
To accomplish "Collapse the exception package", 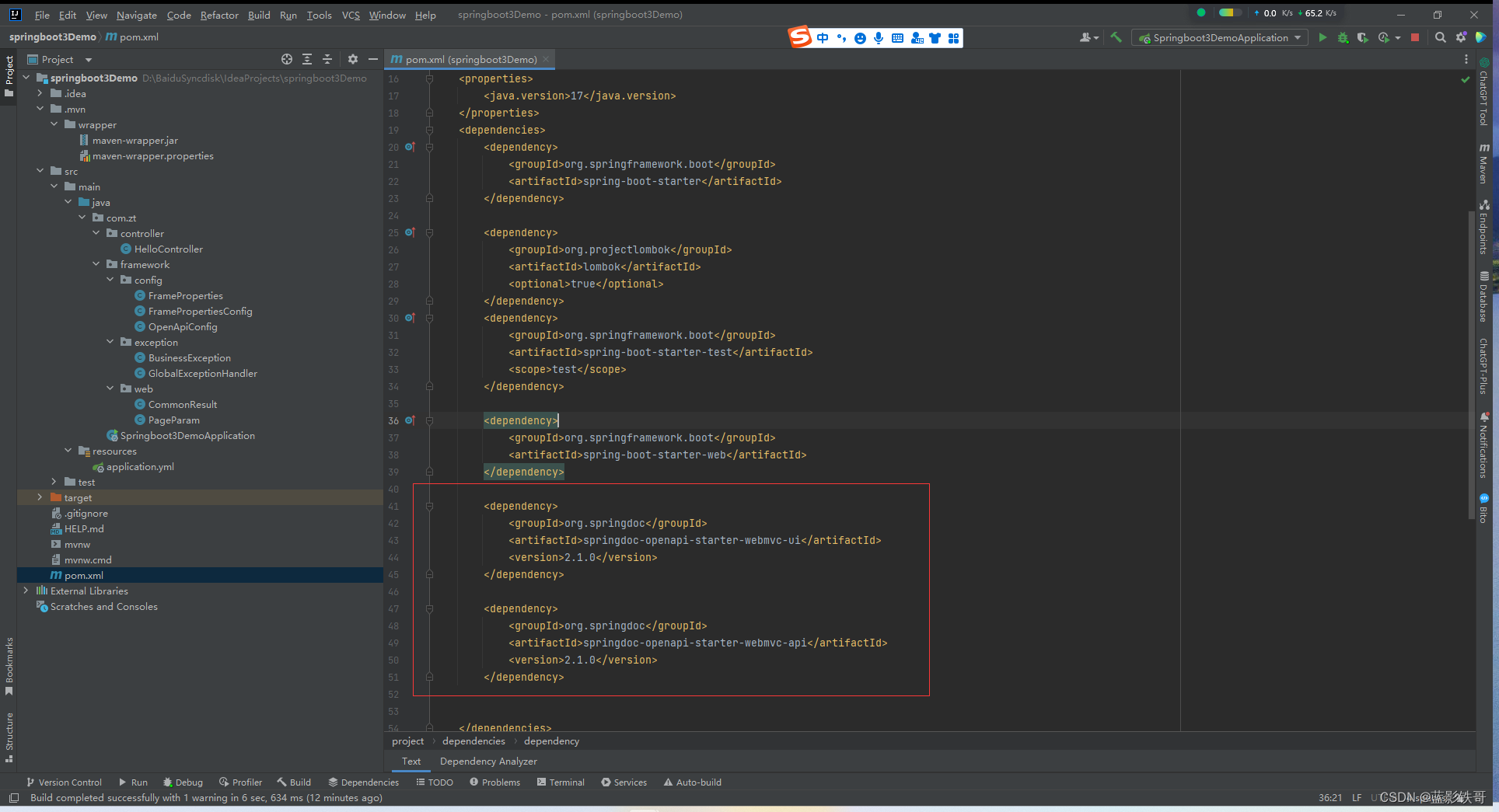I will tap(110, 342).
